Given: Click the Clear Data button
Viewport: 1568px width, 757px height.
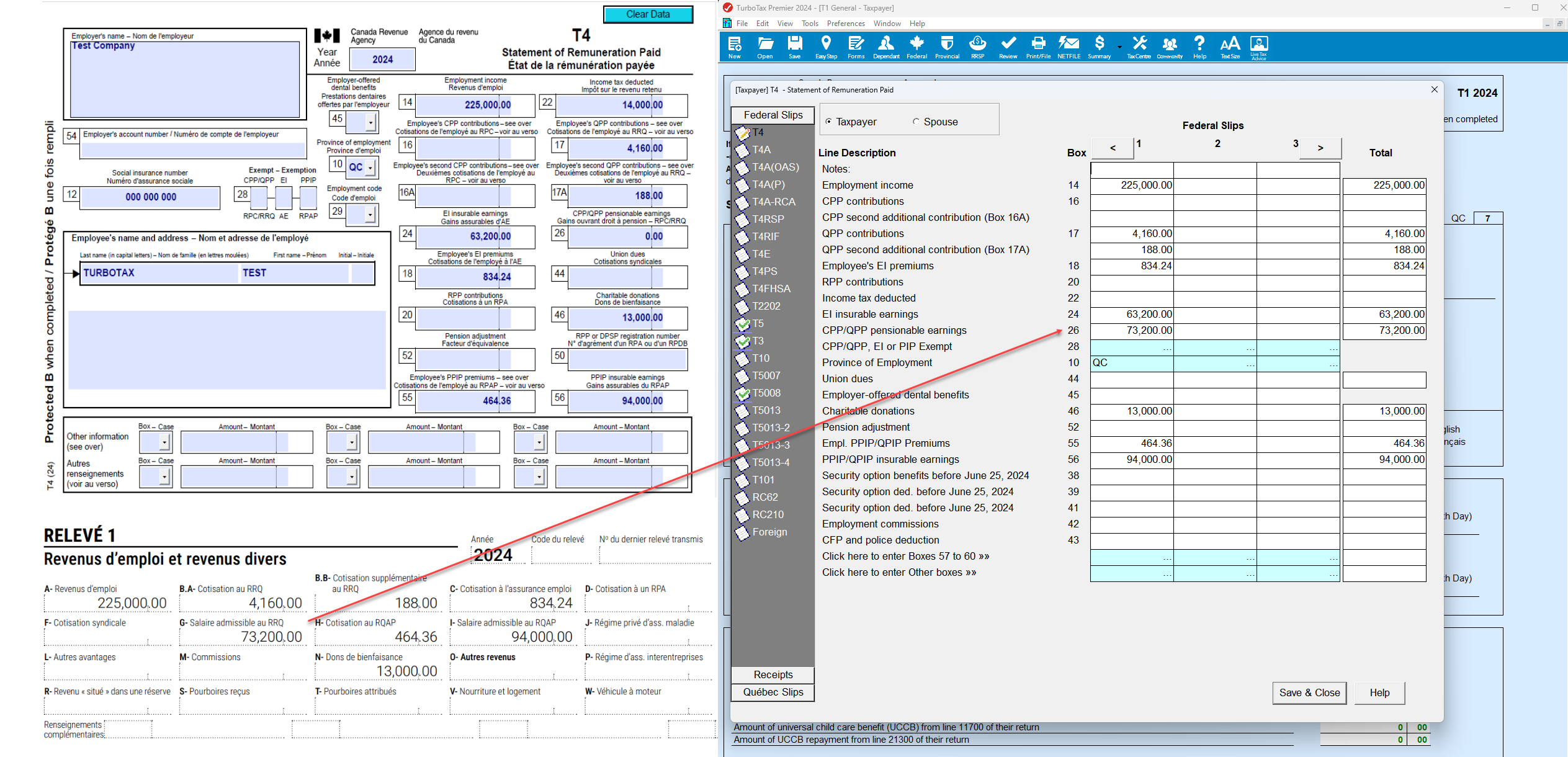Looking at the screenshot, I should pyautogui.click(x=648, y=14).
